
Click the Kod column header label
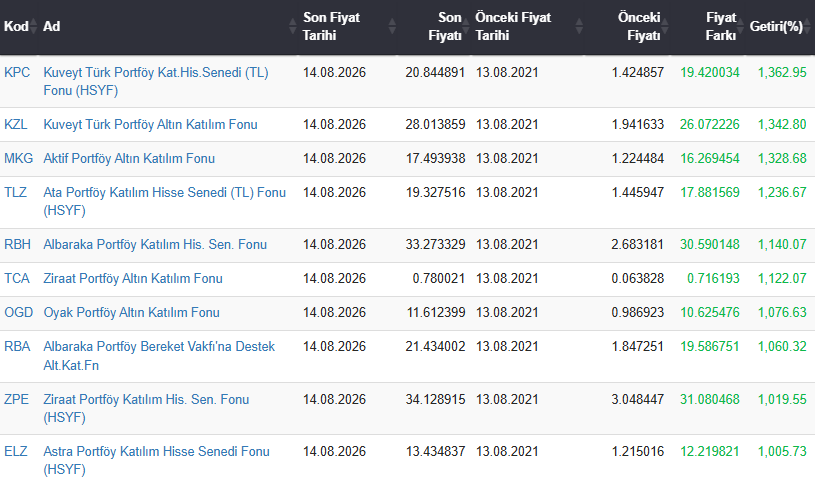[16, 26]
